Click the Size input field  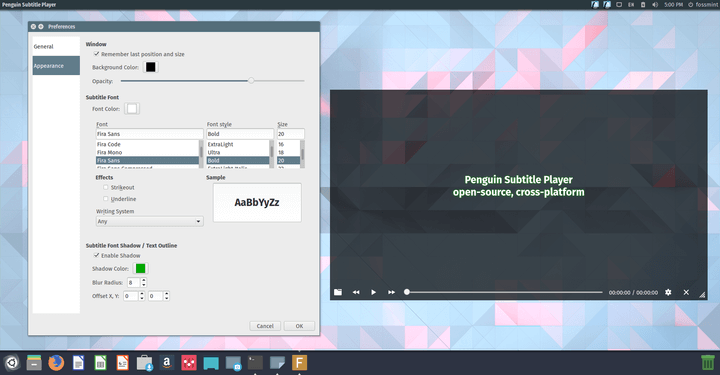[x=291, y=134]
